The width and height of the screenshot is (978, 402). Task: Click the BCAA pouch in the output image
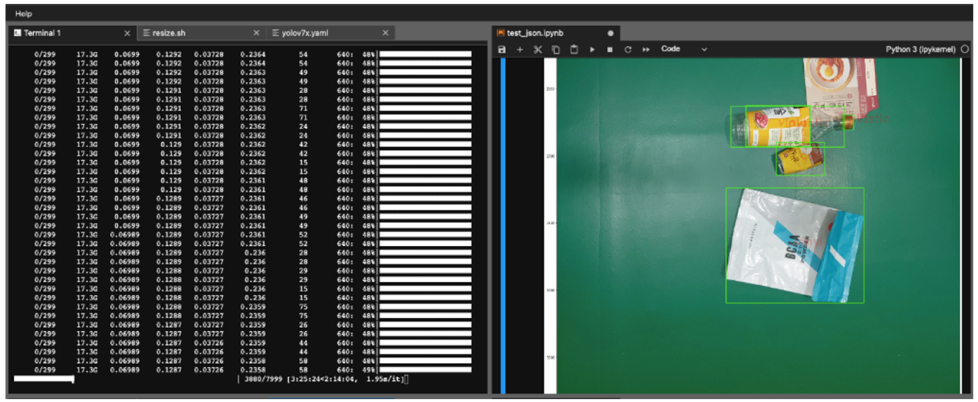pyautogui.click(x=795, y=246)
